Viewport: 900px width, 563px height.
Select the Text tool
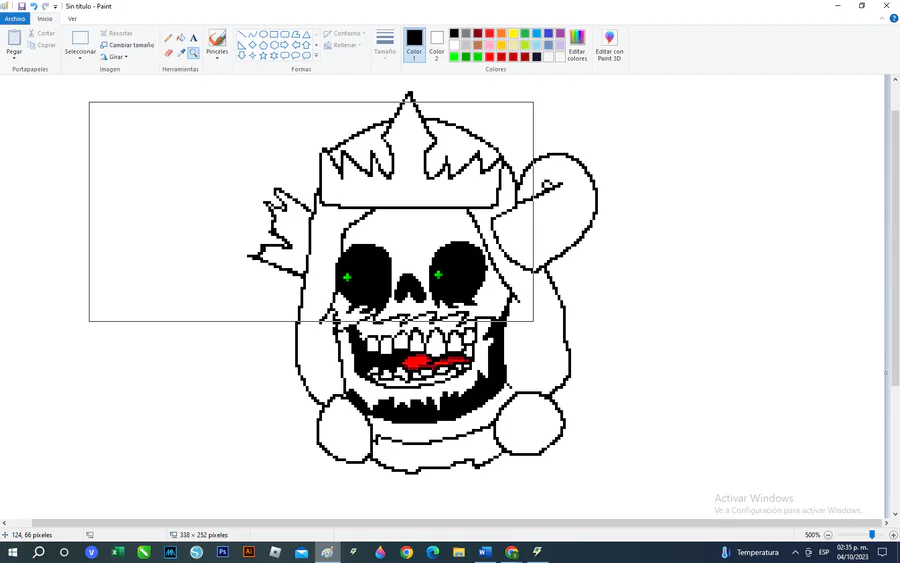(x=193, y=38)
